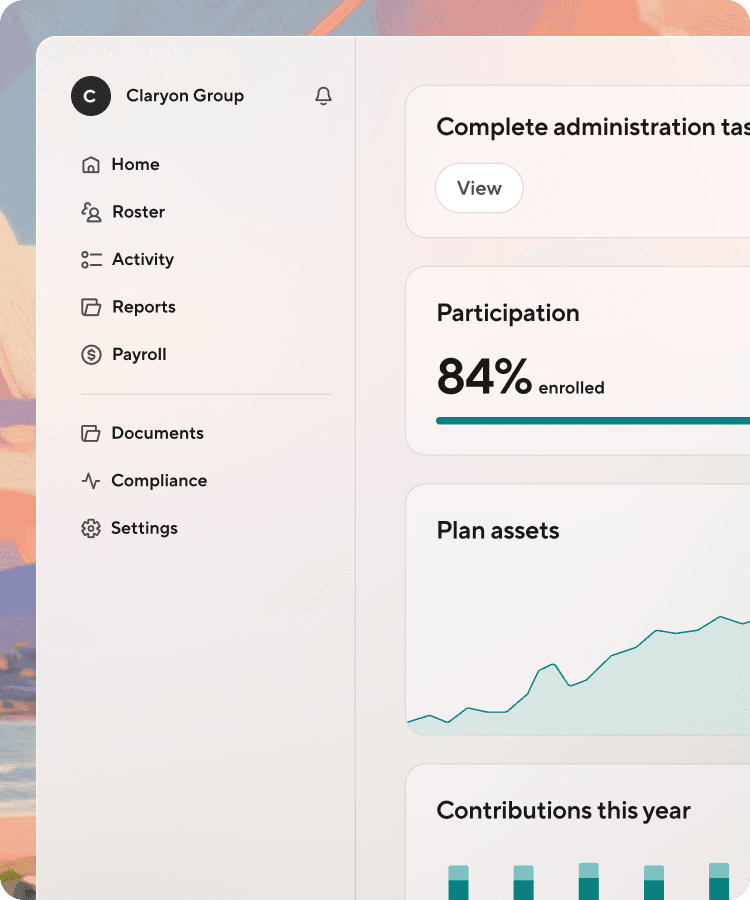Click the Settings gear icon

pyautogui.click(x=90, y=528)
